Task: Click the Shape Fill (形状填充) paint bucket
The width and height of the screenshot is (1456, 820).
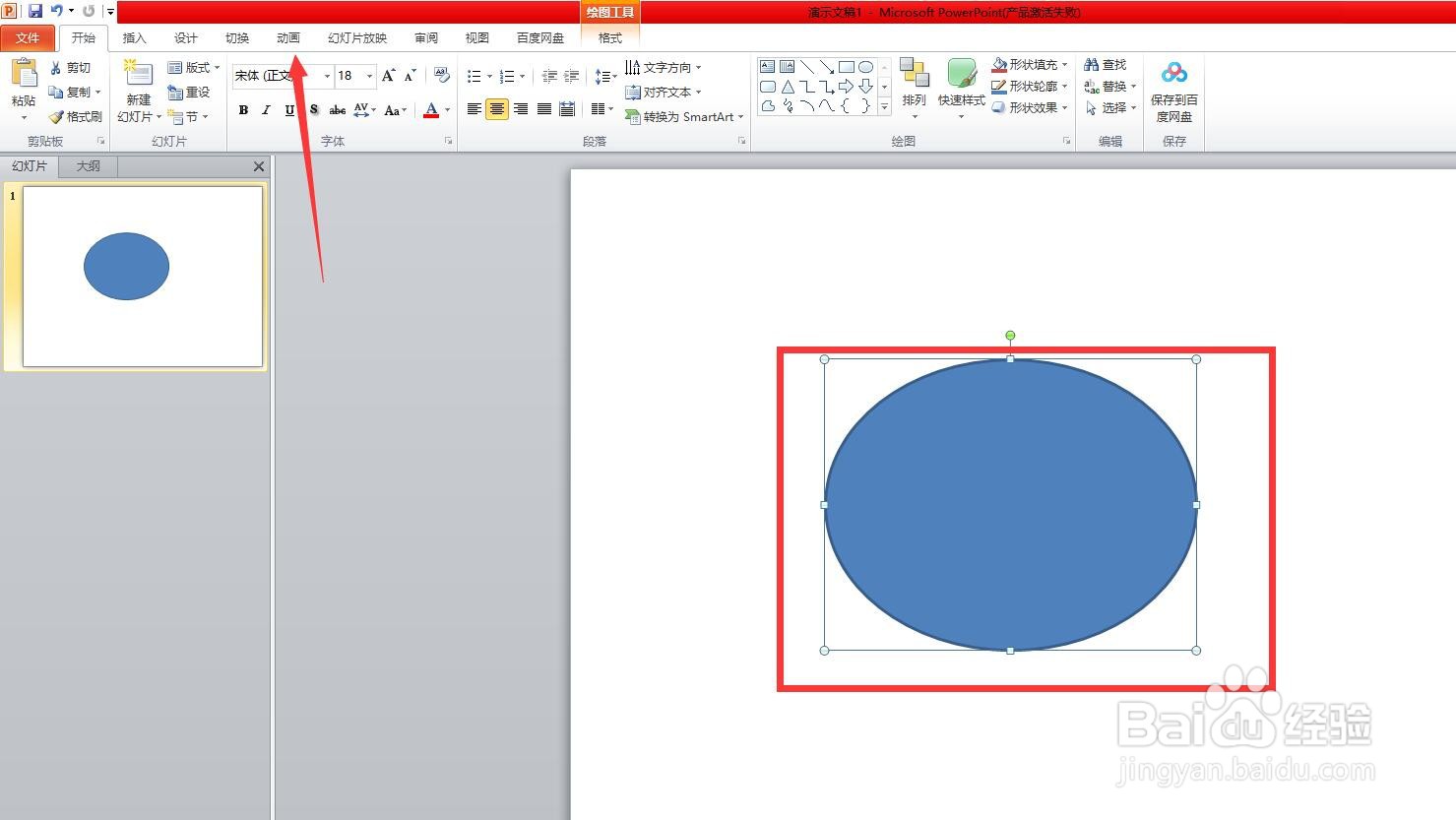Action: coord(999,64)
